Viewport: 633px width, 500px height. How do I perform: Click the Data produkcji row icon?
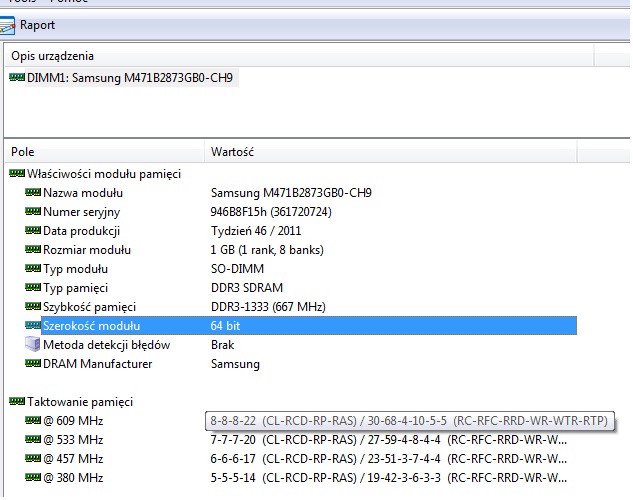click(x=33, y=230)
